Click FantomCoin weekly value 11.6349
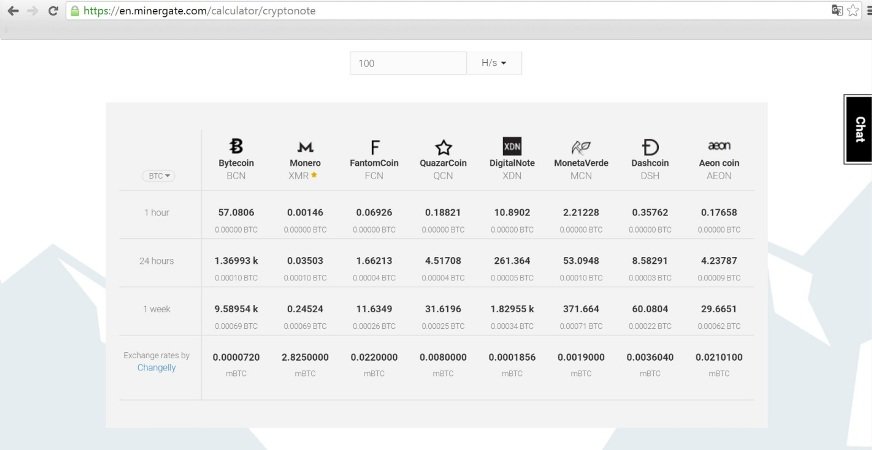This screenshot has width=872, height=450. 374,309
